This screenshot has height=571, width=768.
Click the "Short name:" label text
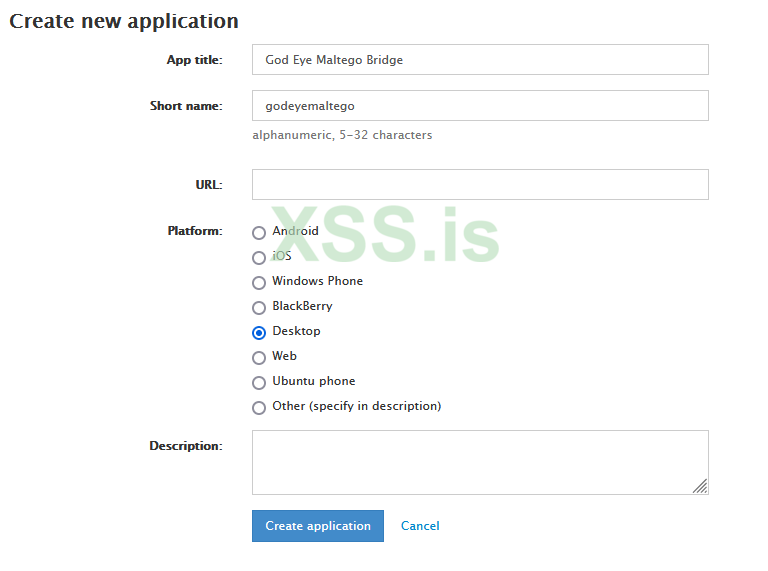point(186,106)
